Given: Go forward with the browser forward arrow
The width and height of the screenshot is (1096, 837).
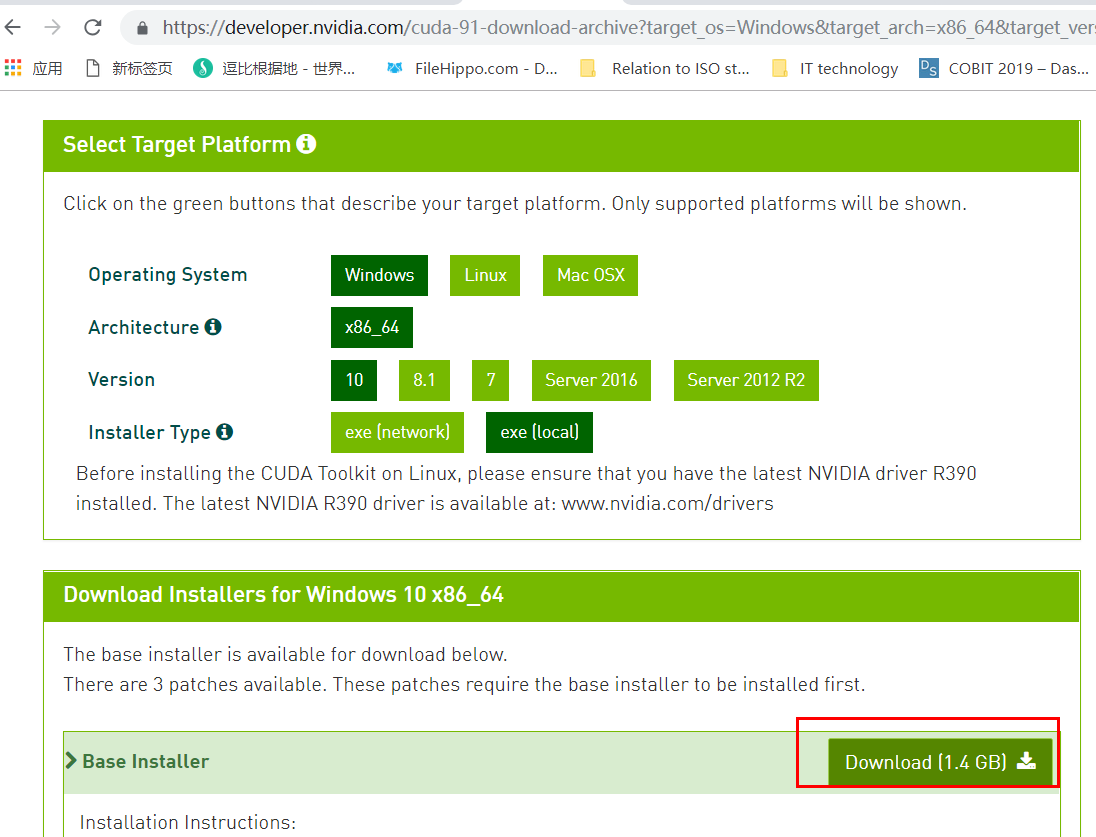Looking at the screenshot, I should pyautogui.click(x=52, y=27).
